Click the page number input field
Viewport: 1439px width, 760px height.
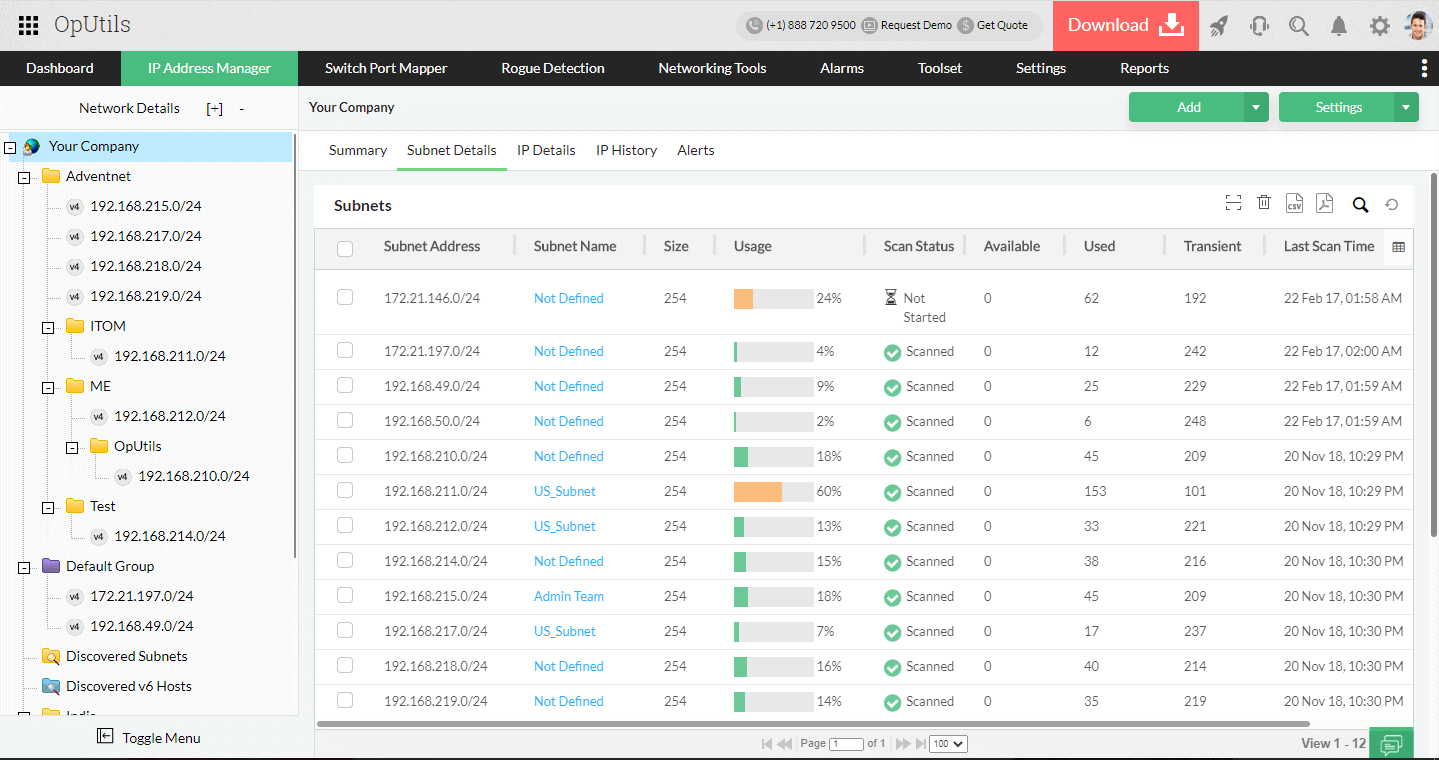(x=846, y=744)
